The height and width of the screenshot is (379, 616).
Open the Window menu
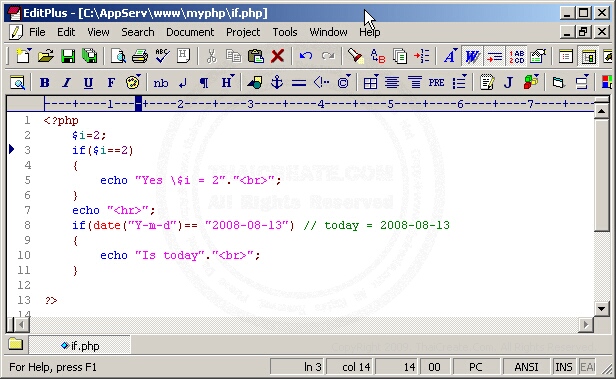(328, 32)
